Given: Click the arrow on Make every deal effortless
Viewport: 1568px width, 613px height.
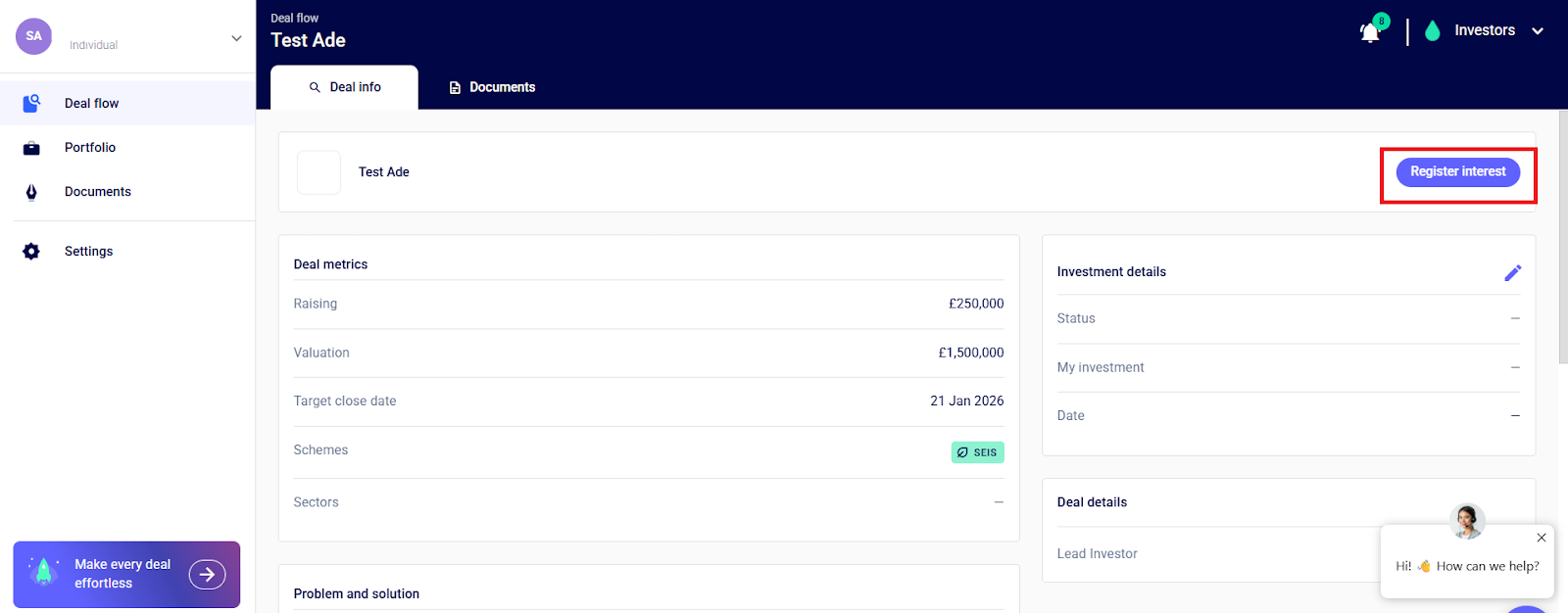Looking at the screenshot, I should [207, 575].
